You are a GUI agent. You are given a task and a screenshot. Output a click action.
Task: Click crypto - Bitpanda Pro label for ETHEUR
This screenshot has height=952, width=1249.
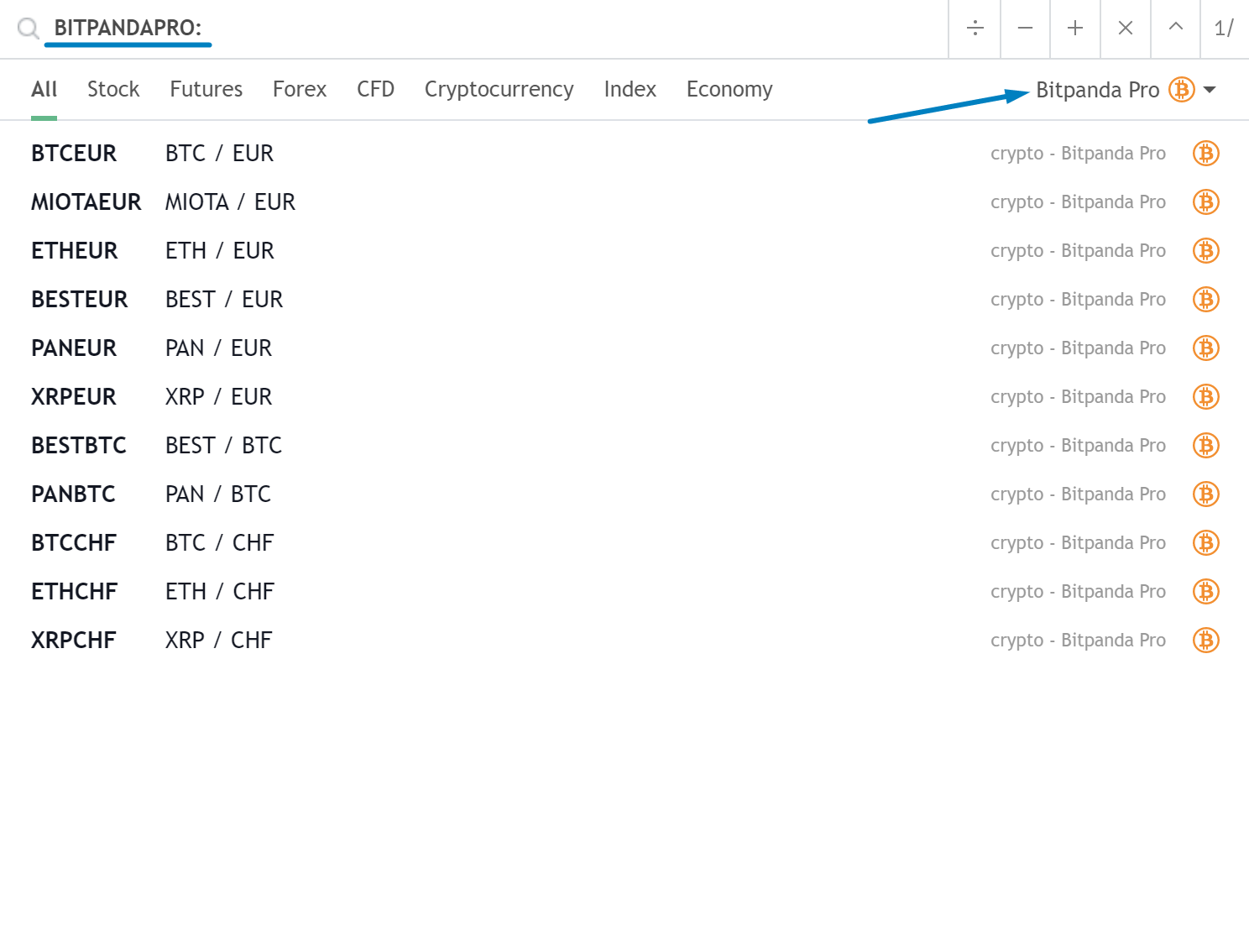coord(1078,251)
